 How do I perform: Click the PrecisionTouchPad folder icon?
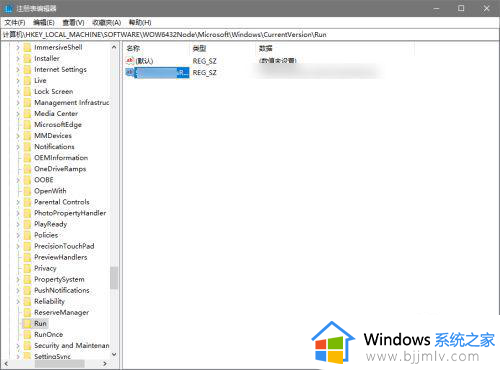(x=27, y=246)
